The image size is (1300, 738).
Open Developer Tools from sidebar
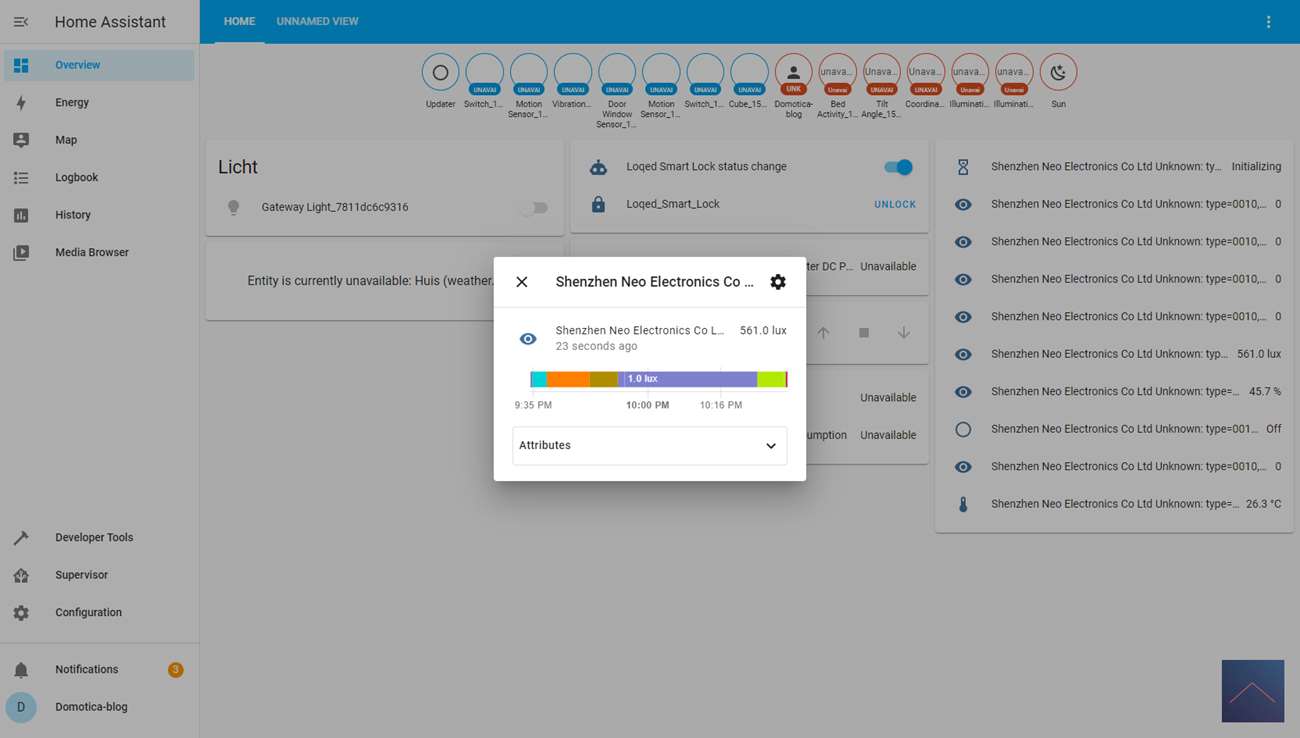(x=94, y=538)
